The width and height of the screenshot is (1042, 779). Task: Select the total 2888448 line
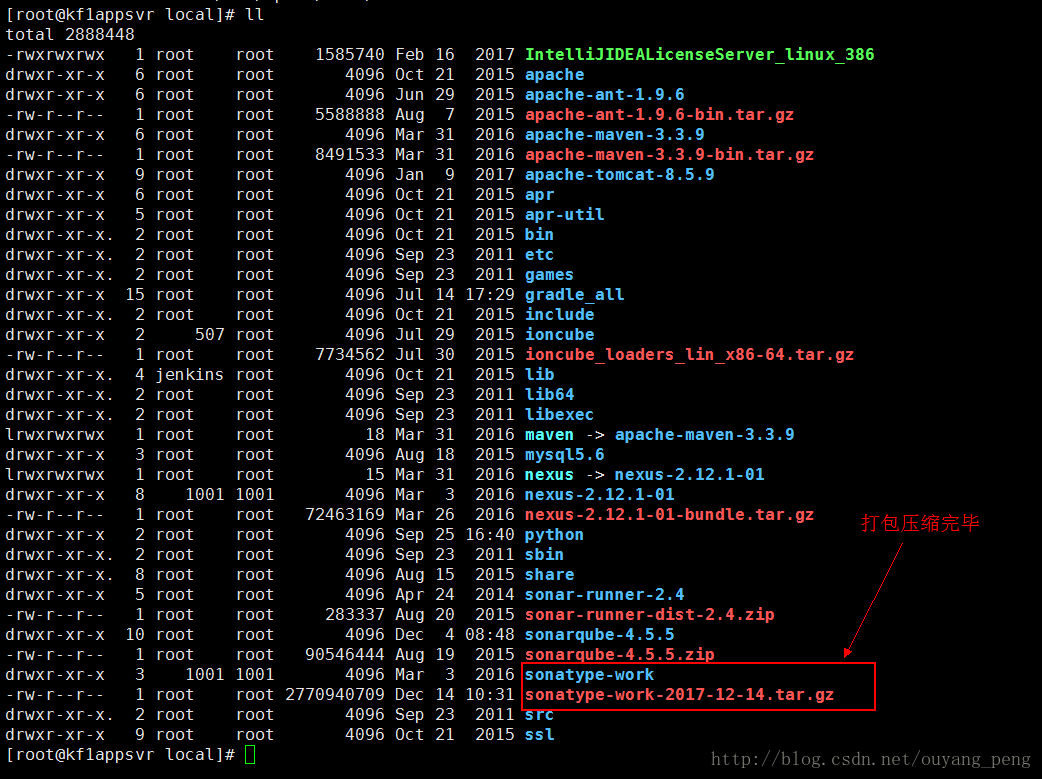click(70, 35)
